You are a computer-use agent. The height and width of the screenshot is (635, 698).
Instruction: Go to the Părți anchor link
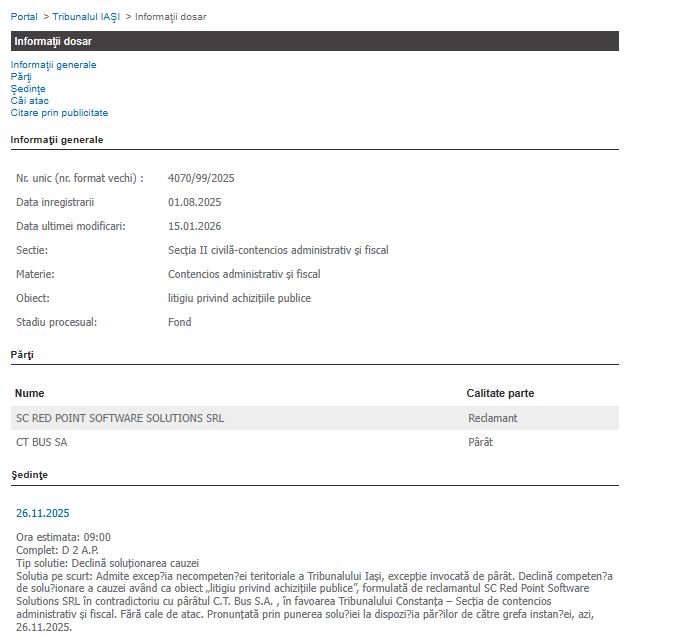click(21, 77)
